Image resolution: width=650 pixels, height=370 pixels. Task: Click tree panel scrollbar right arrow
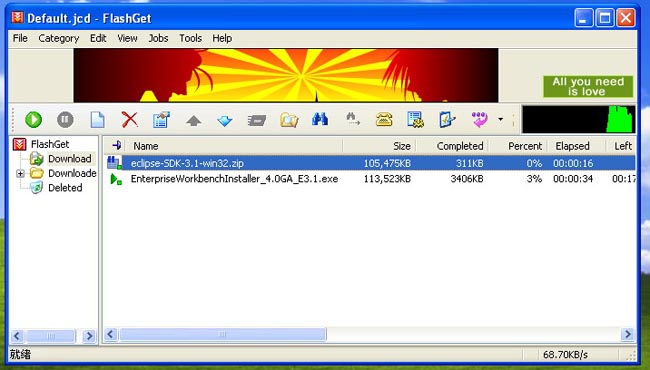pyautogui.click(x=89, y=336)
